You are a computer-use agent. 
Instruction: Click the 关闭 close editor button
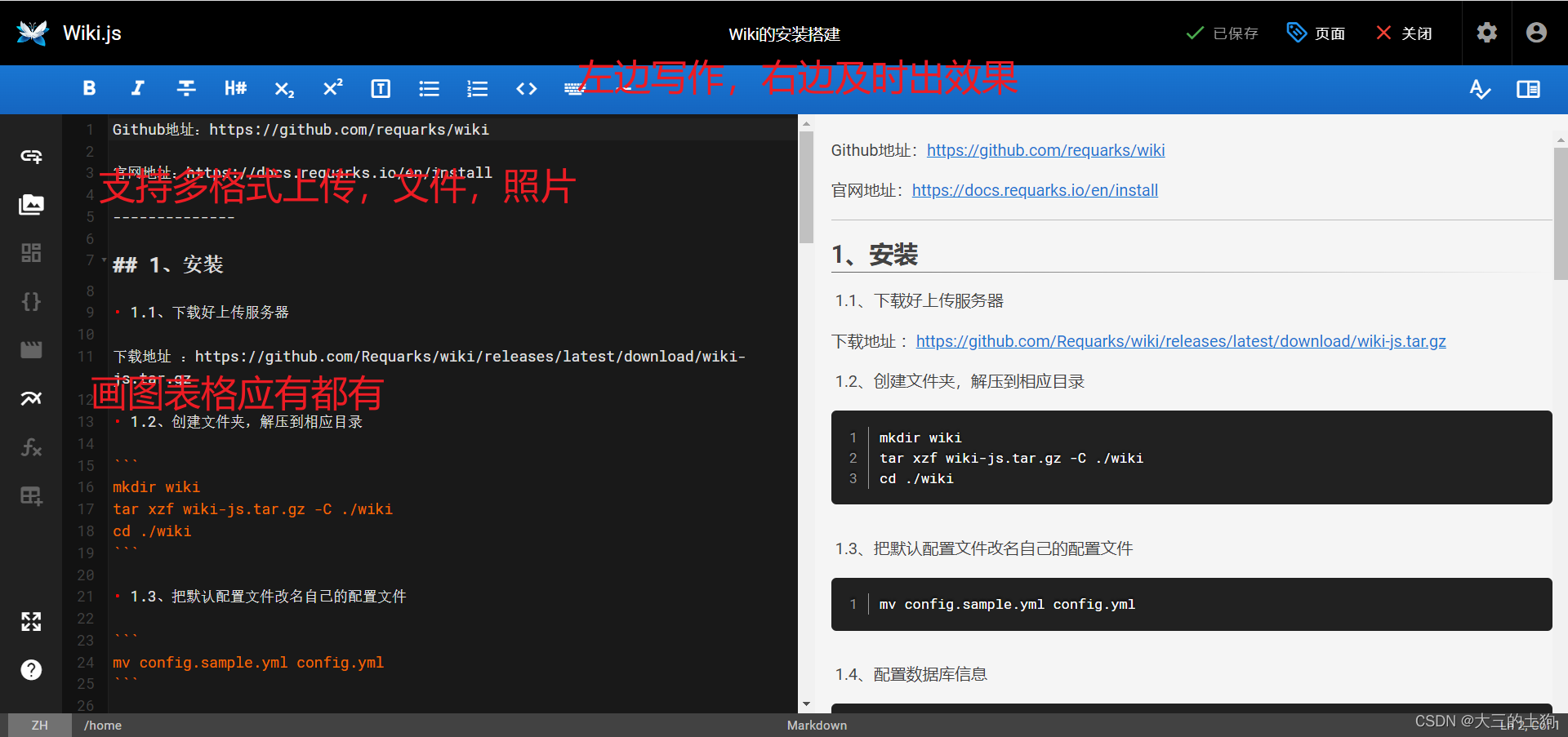[1404, 33]
